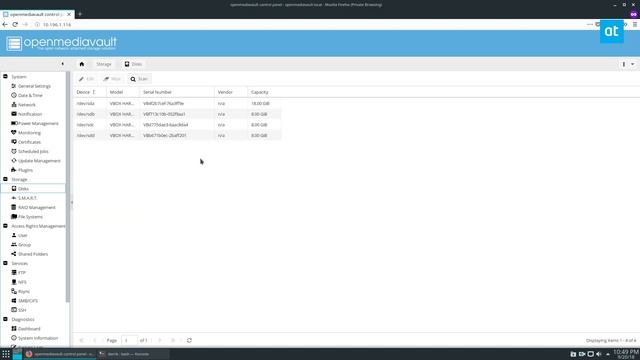Open Dashboard diagnostics page

click(29, 329)
